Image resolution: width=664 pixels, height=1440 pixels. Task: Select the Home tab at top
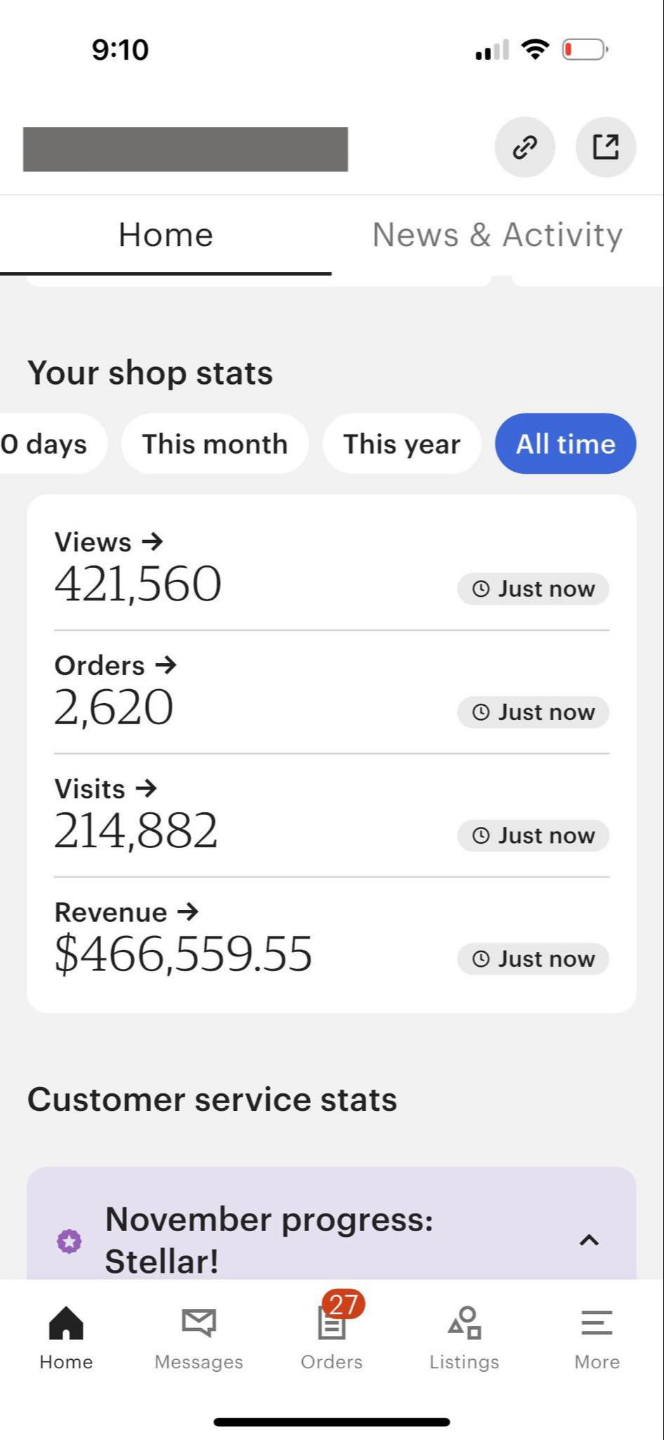166,235
